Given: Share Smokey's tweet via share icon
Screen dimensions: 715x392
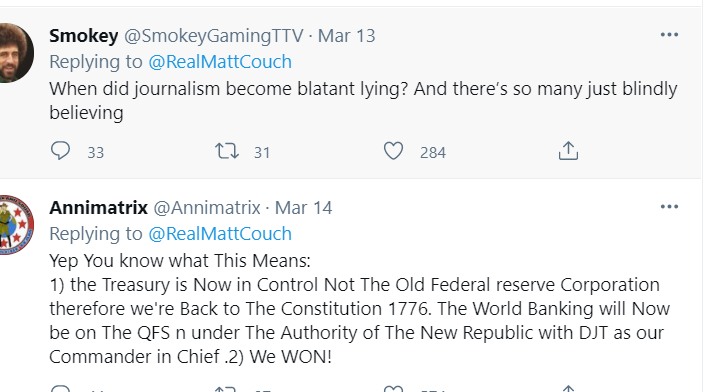Looking at the screenshot, I should point(568,151).
